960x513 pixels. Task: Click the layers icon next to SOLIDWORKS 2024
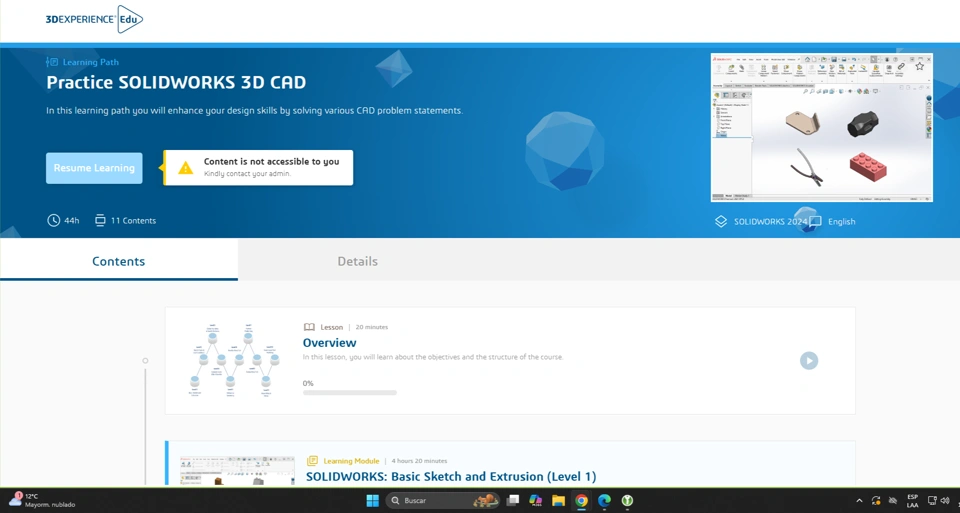coord(721,221)
